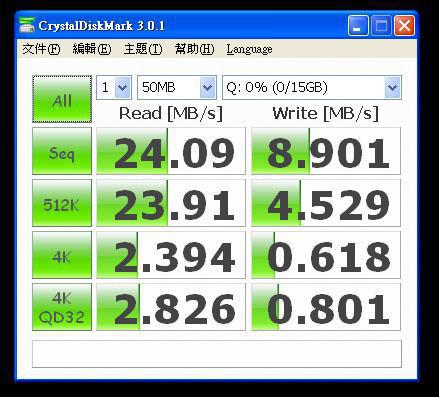Run all benchmarks with All button
The width and height of the screenshot is (439, 397).
click(62, 99)
